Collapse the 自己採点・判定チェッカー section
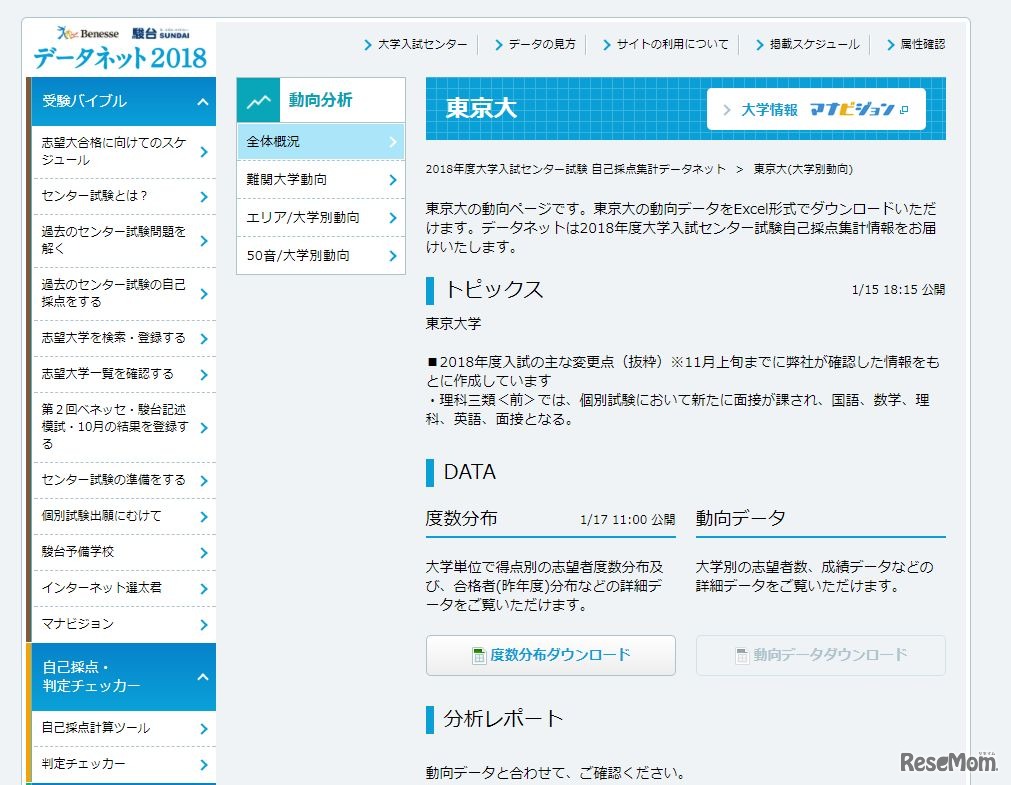 tap(201, 677)
